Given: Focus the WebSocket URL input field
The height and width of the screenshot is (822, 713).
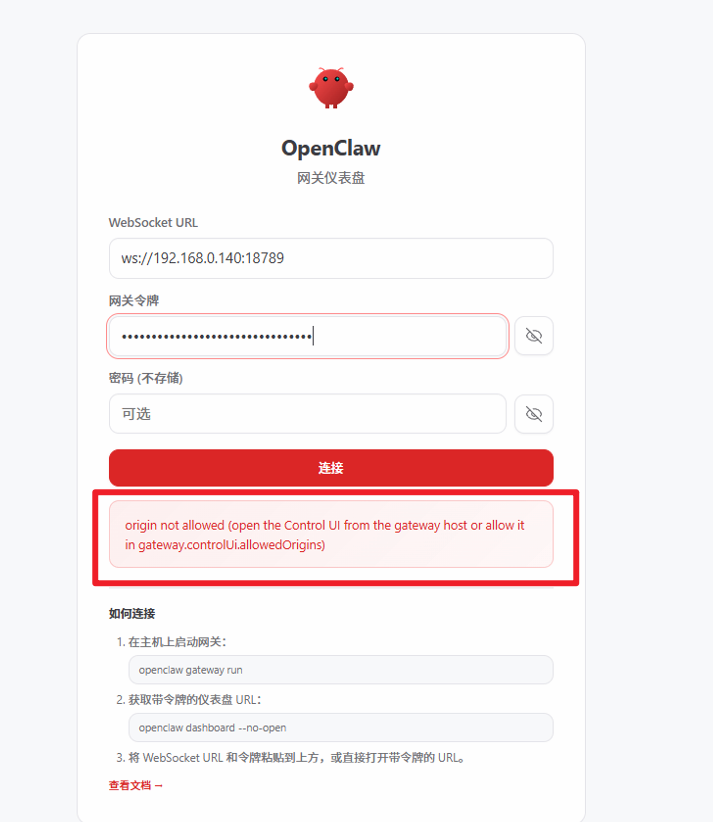Looking at the screenshot, I should 331,258.
